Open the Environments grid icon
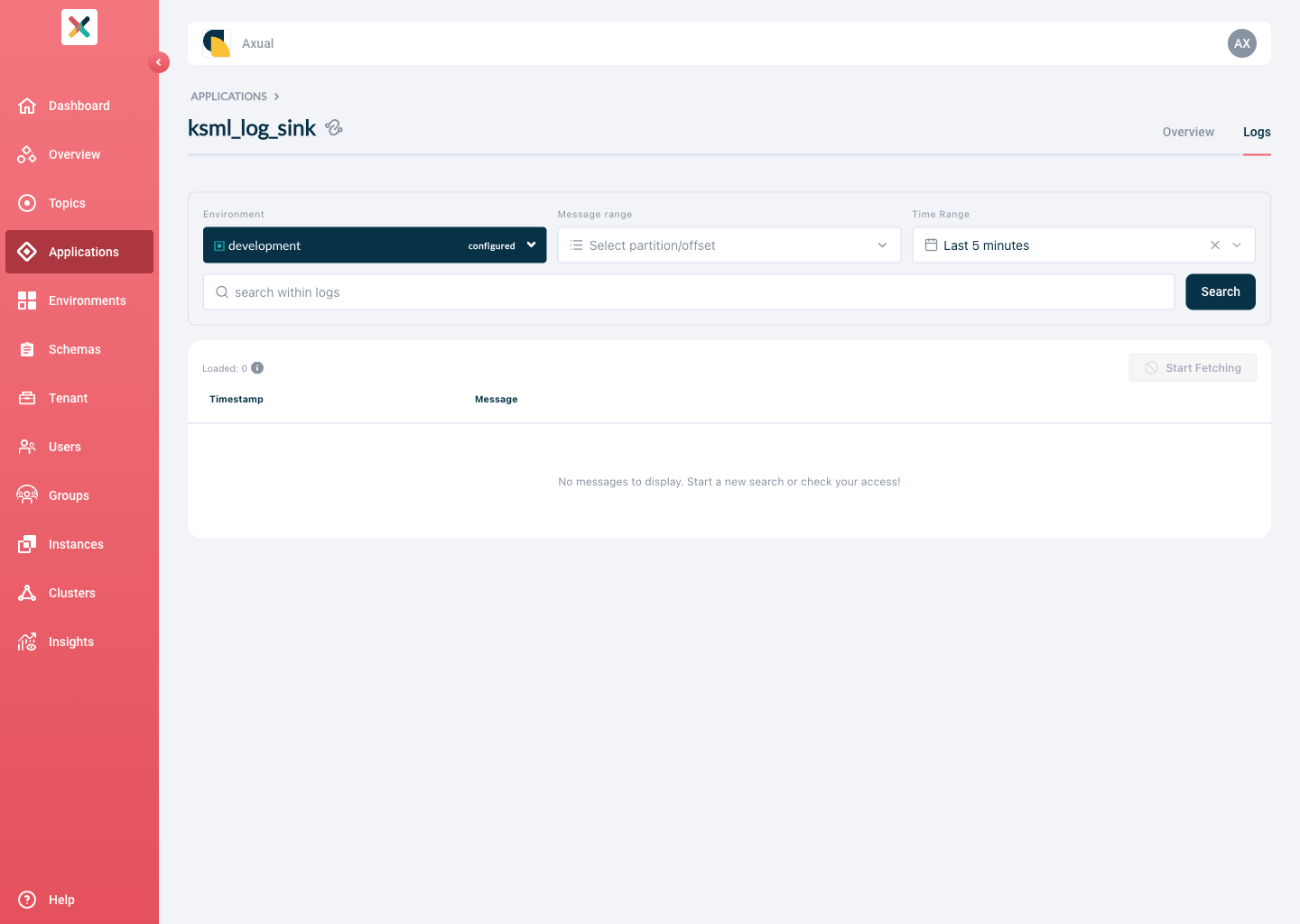Screen dimensions: 1300x924 tap(27, 300)
